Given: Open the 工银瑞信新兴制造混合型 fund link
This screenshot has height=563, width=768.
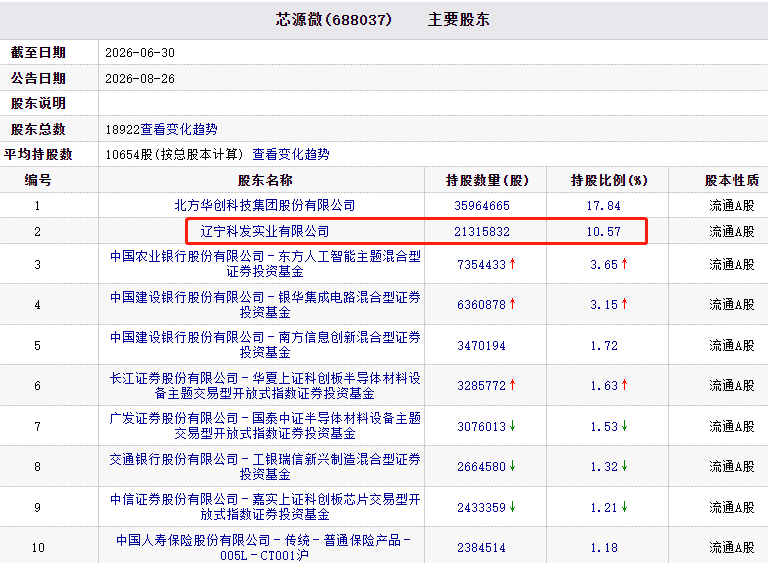Looking at the screenshot, I should pos(264,466).
